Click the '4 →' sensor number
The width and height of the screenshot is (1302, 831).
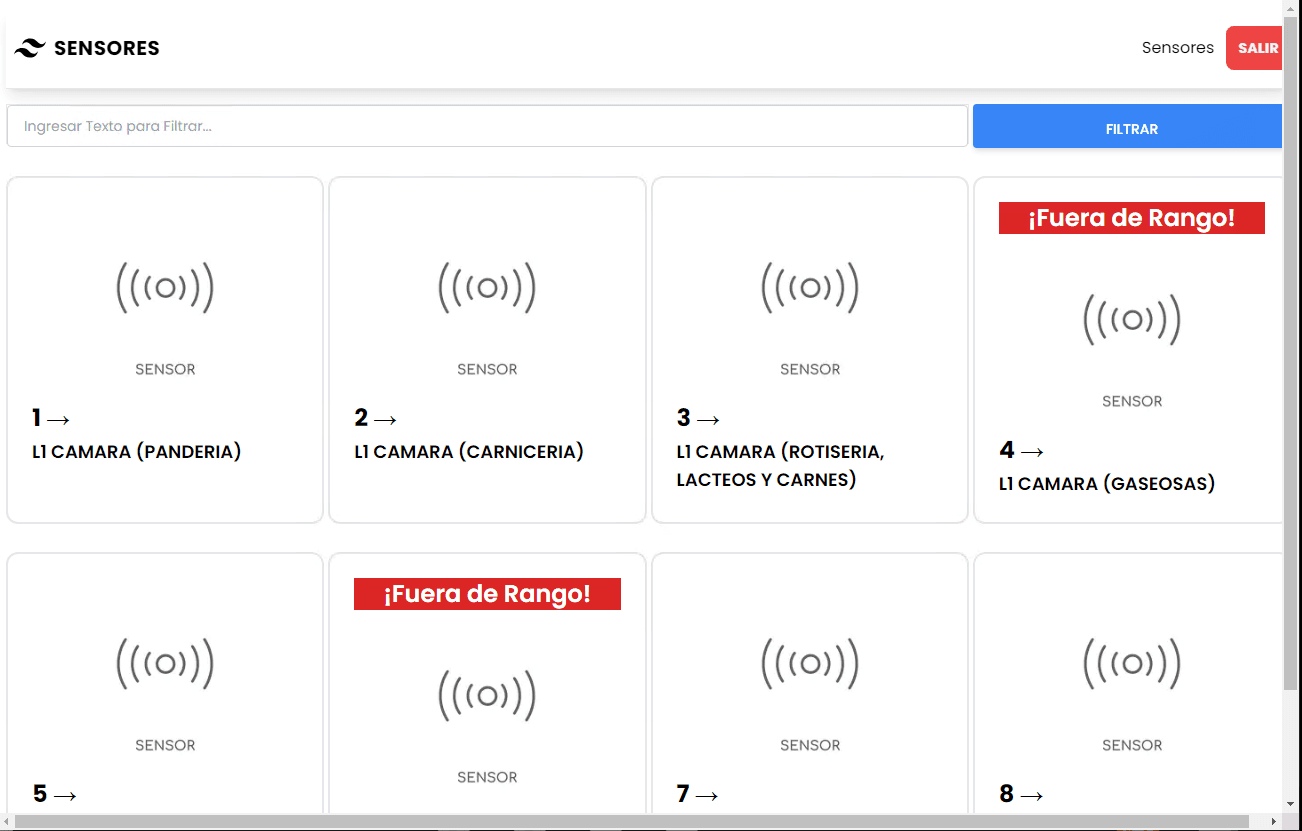pyautogui.click(x=1021, y=450)
